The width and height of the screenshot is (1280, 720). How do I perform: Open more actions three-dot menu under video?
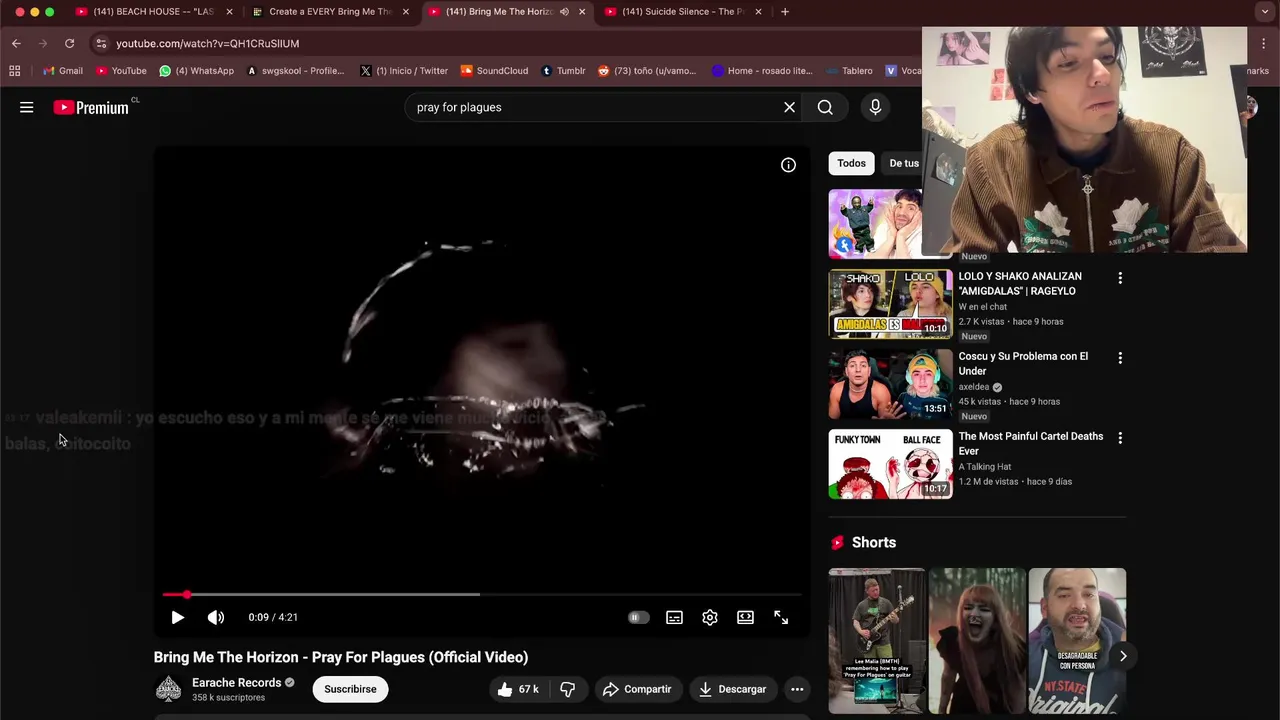797,689
